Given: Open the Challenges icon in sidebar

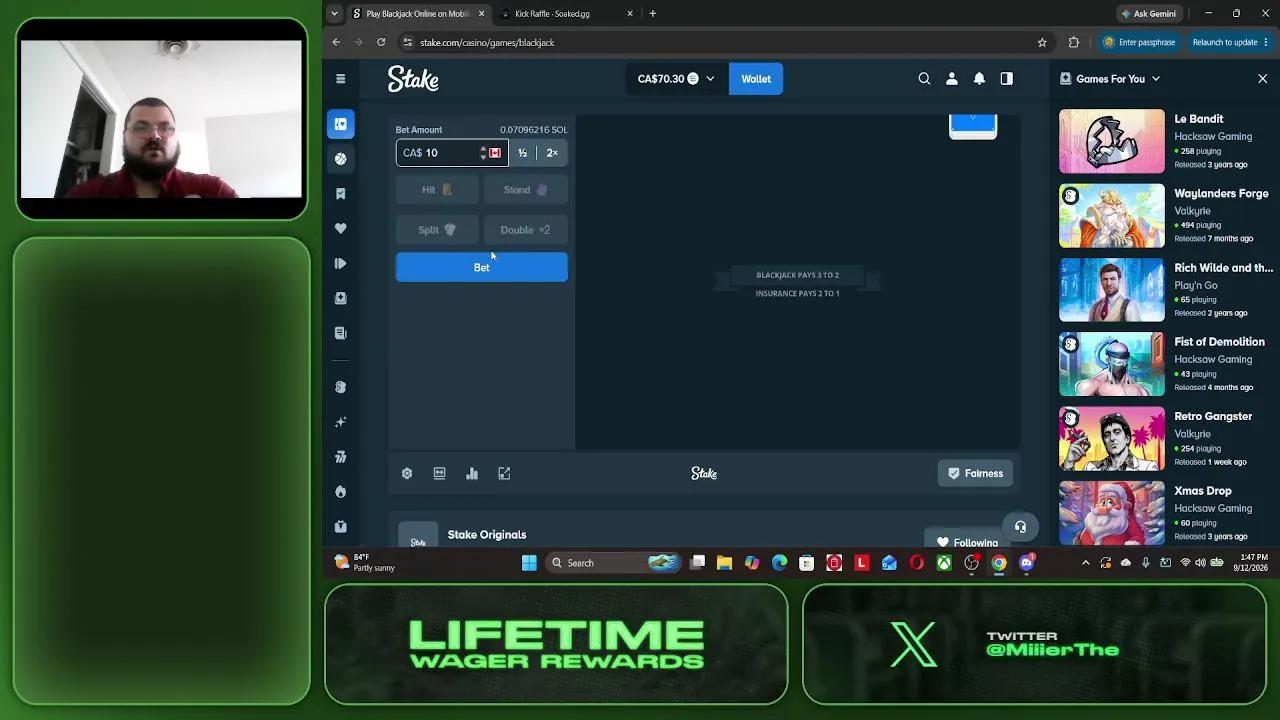Looking at the screenshot, I should point(340,298).
